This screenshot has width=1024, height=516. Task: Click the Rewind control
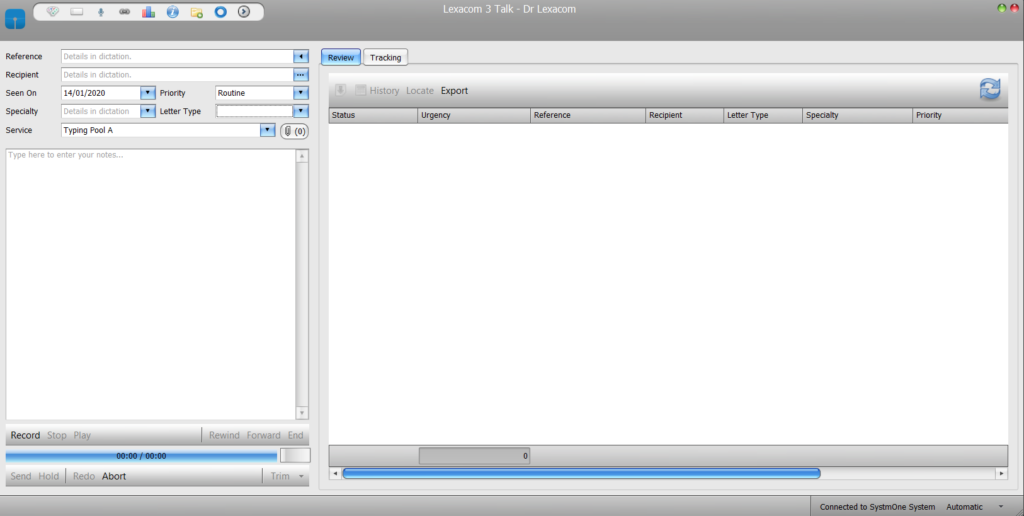tap(224, 435)
